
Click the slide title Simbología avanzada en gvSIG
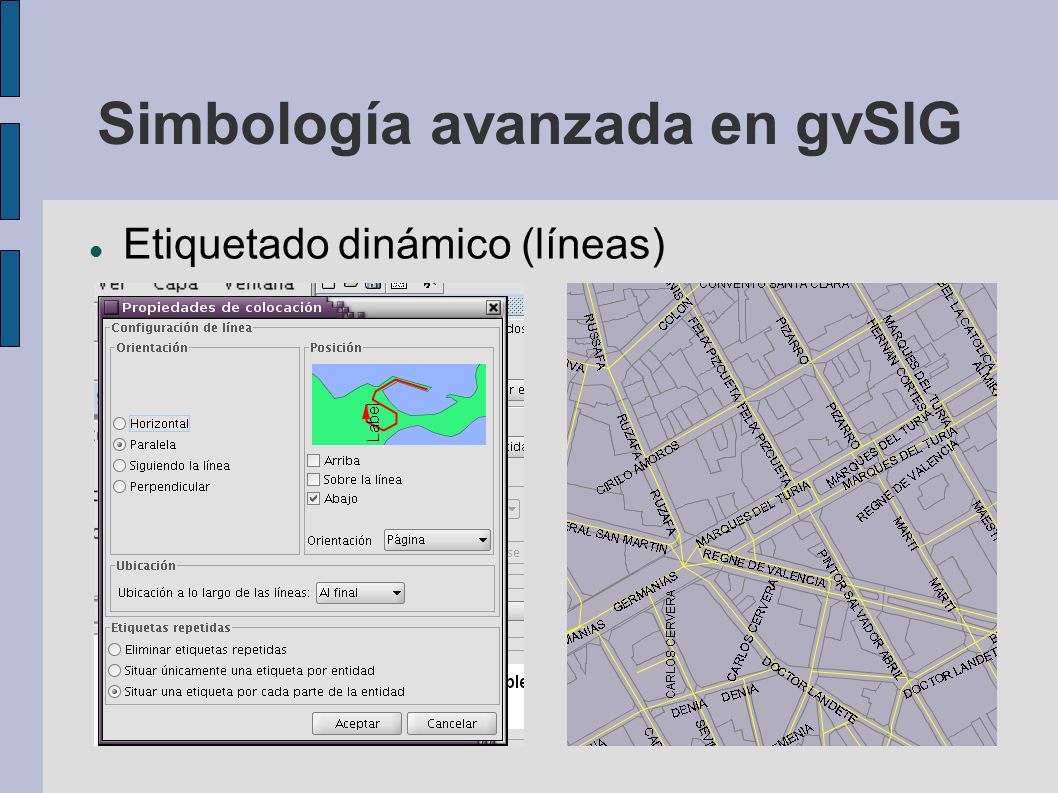pos(529,124)
